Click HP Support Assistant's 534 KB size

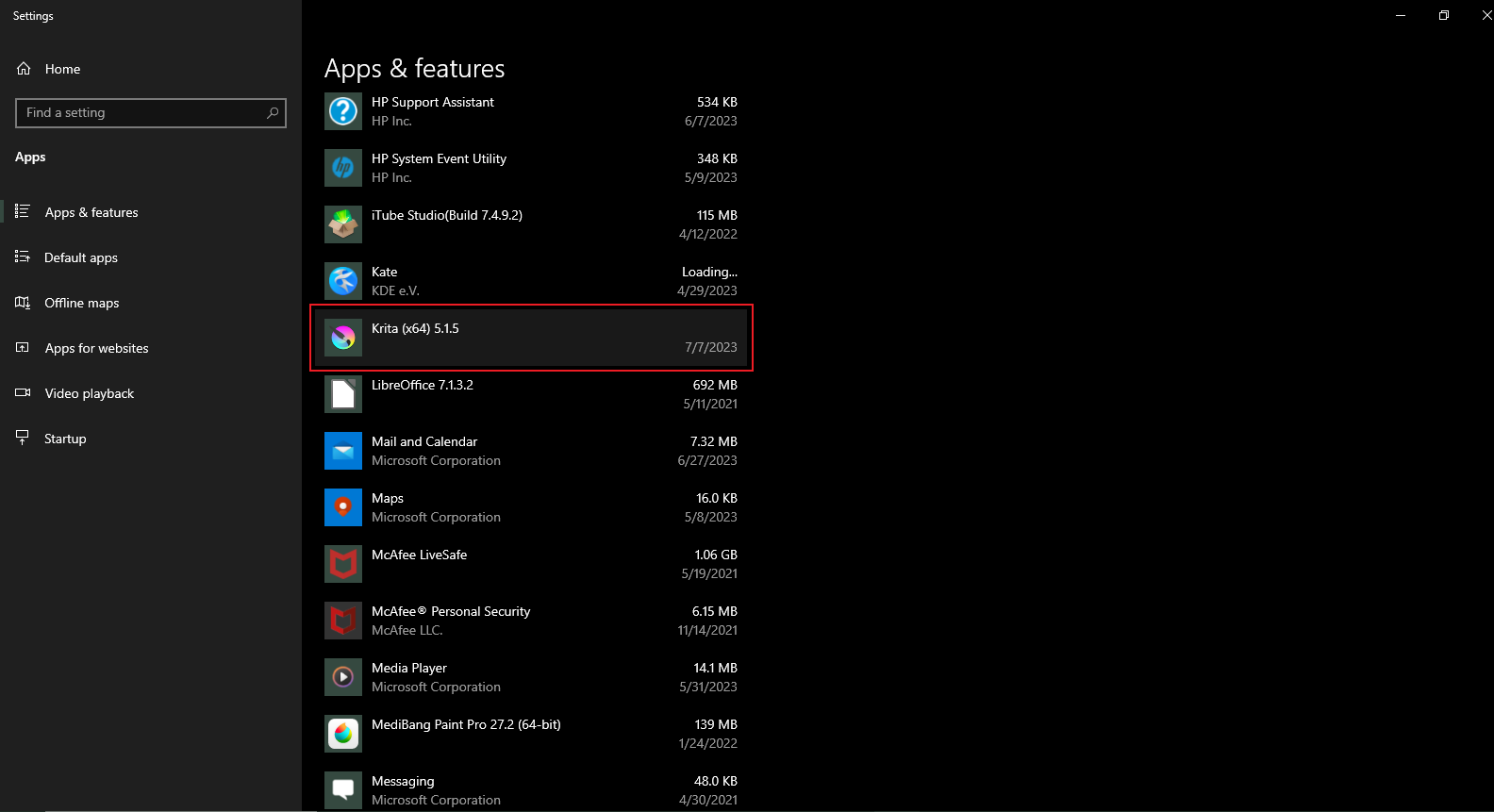[x=717, y=102]
